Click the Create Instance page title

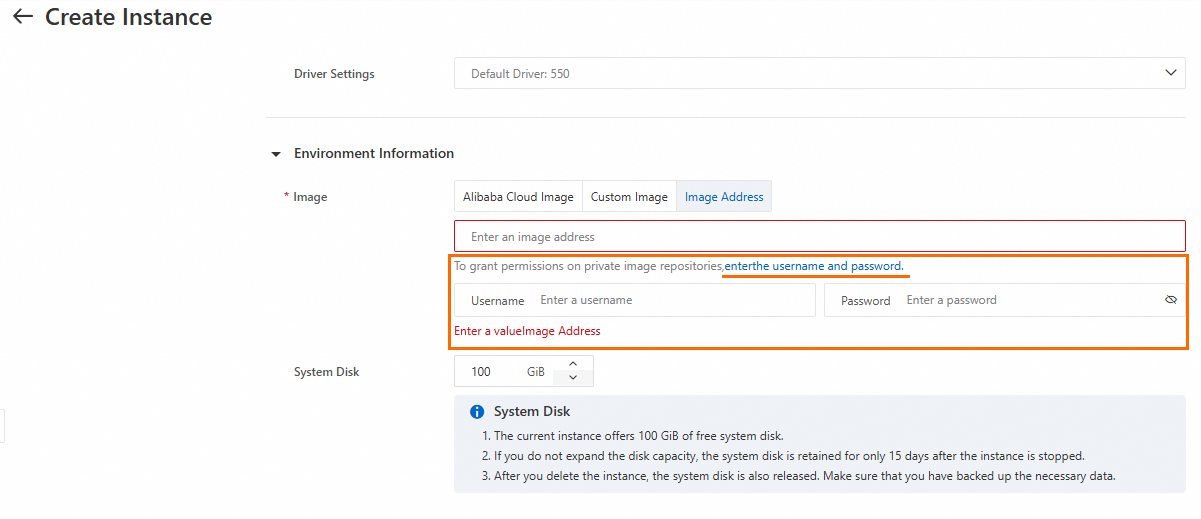tap(128, 17)
